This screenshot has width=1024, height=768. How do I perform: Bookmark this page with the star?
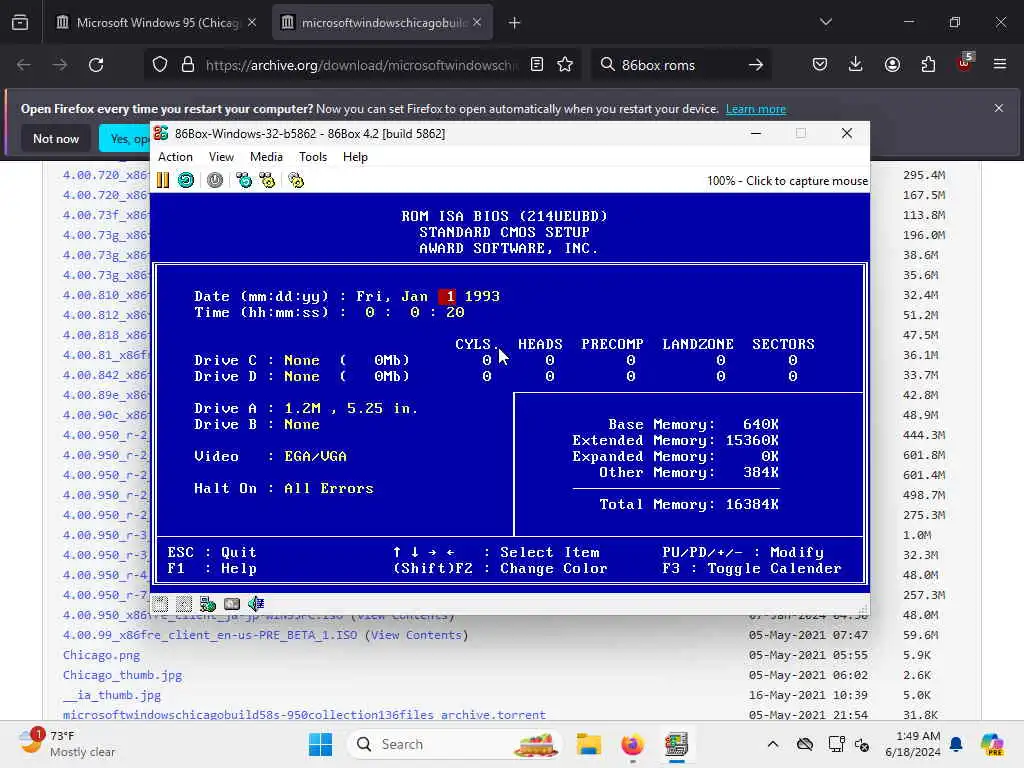click(565, 65)
